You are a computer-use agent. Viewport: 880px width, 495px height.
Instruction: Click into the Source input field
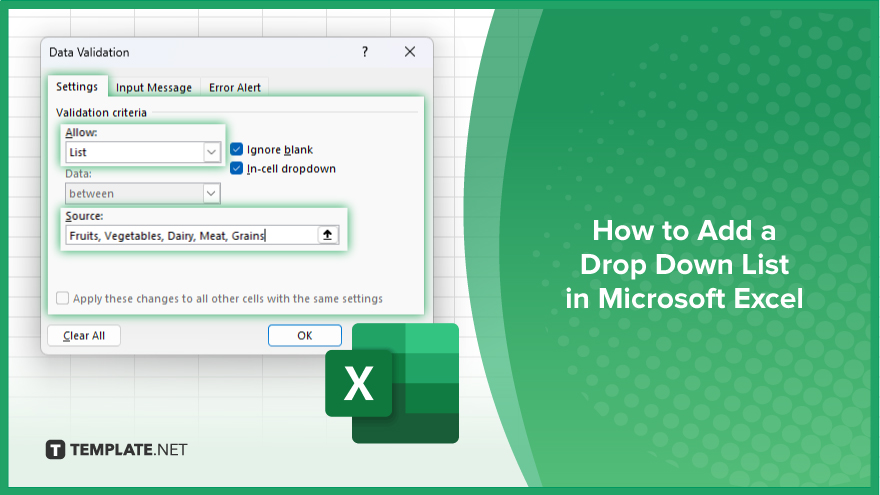tap(191, 235)
